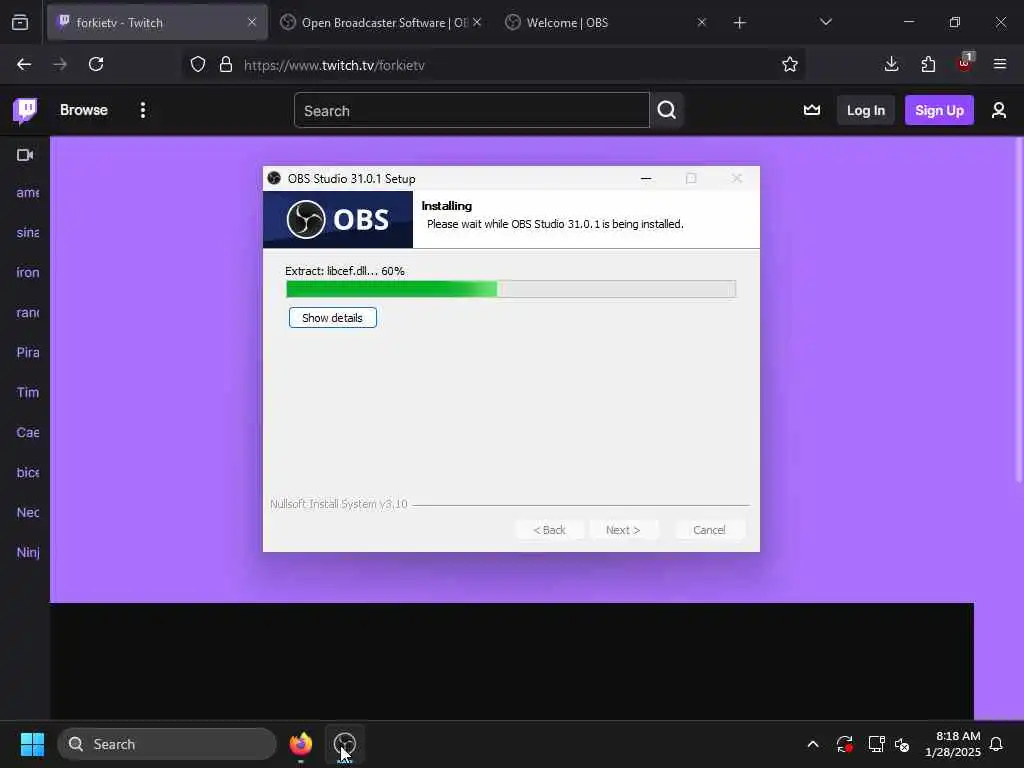1024x768 pixels.
Task: Go back with the browser back arrow
Action: point(24,65)
